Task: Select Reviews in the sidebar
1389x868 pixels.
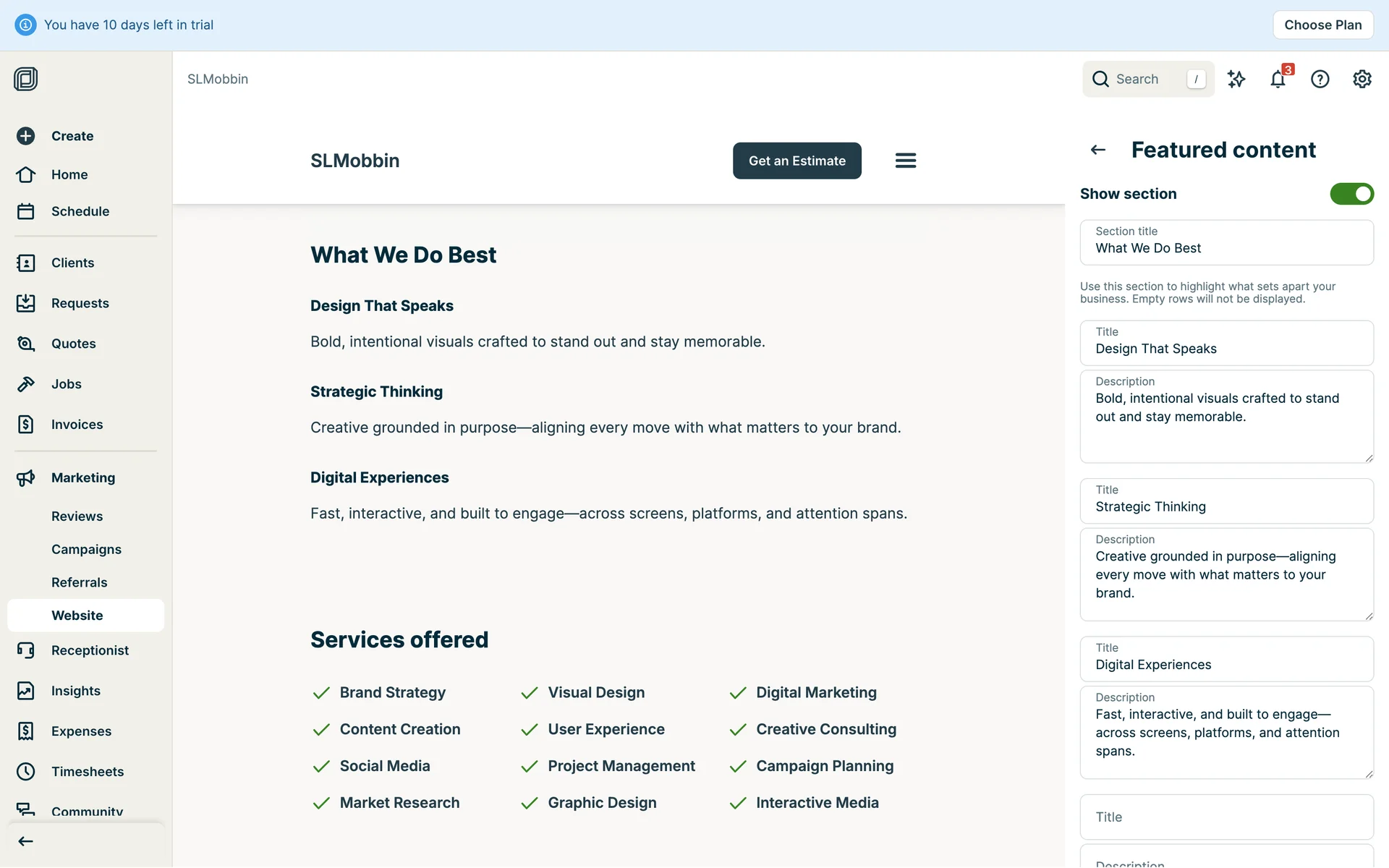Action: (x=77, y=516)
